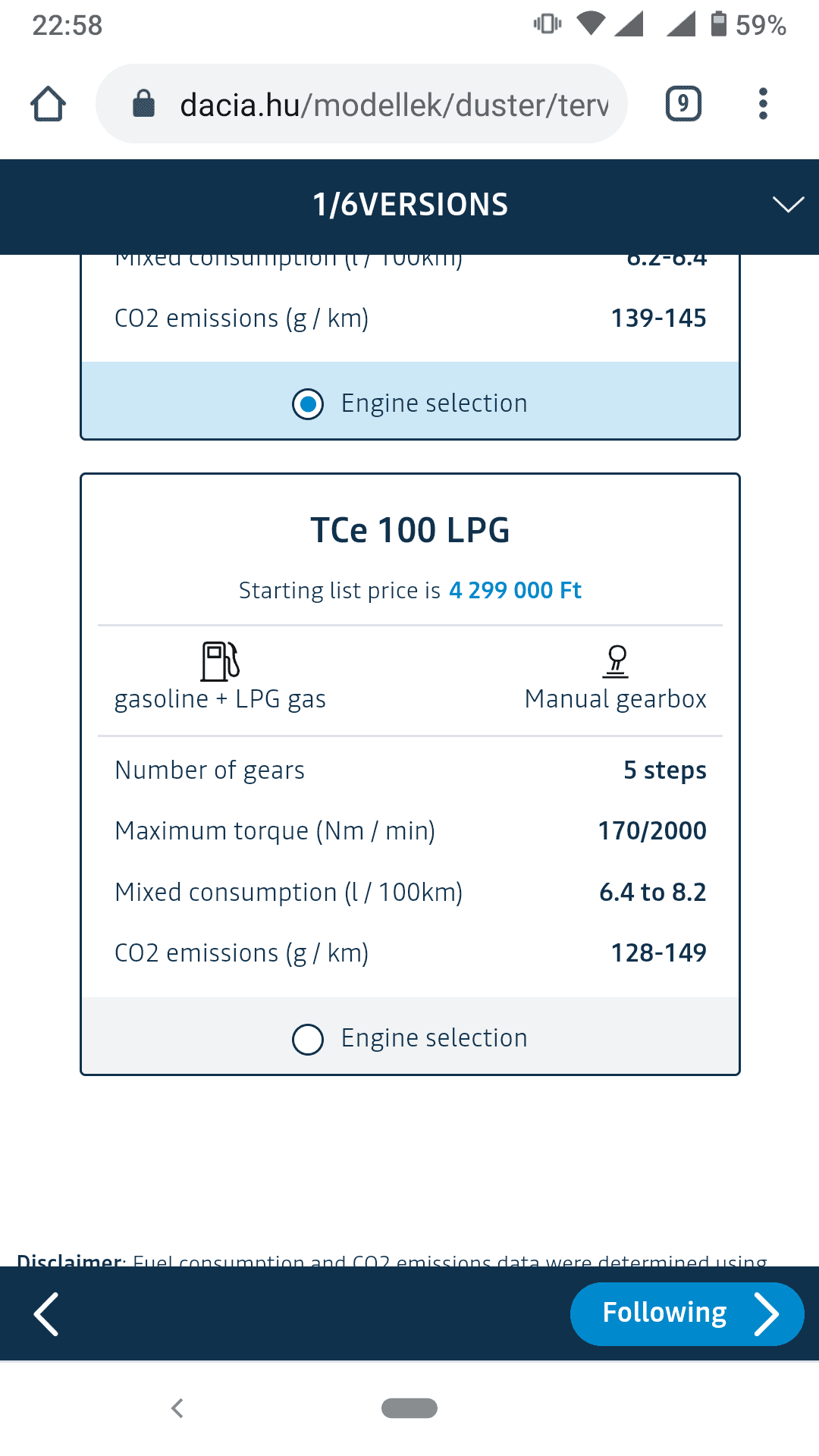
Task: Go back with the left arrow icon
Action: (x=47, y=1314)
